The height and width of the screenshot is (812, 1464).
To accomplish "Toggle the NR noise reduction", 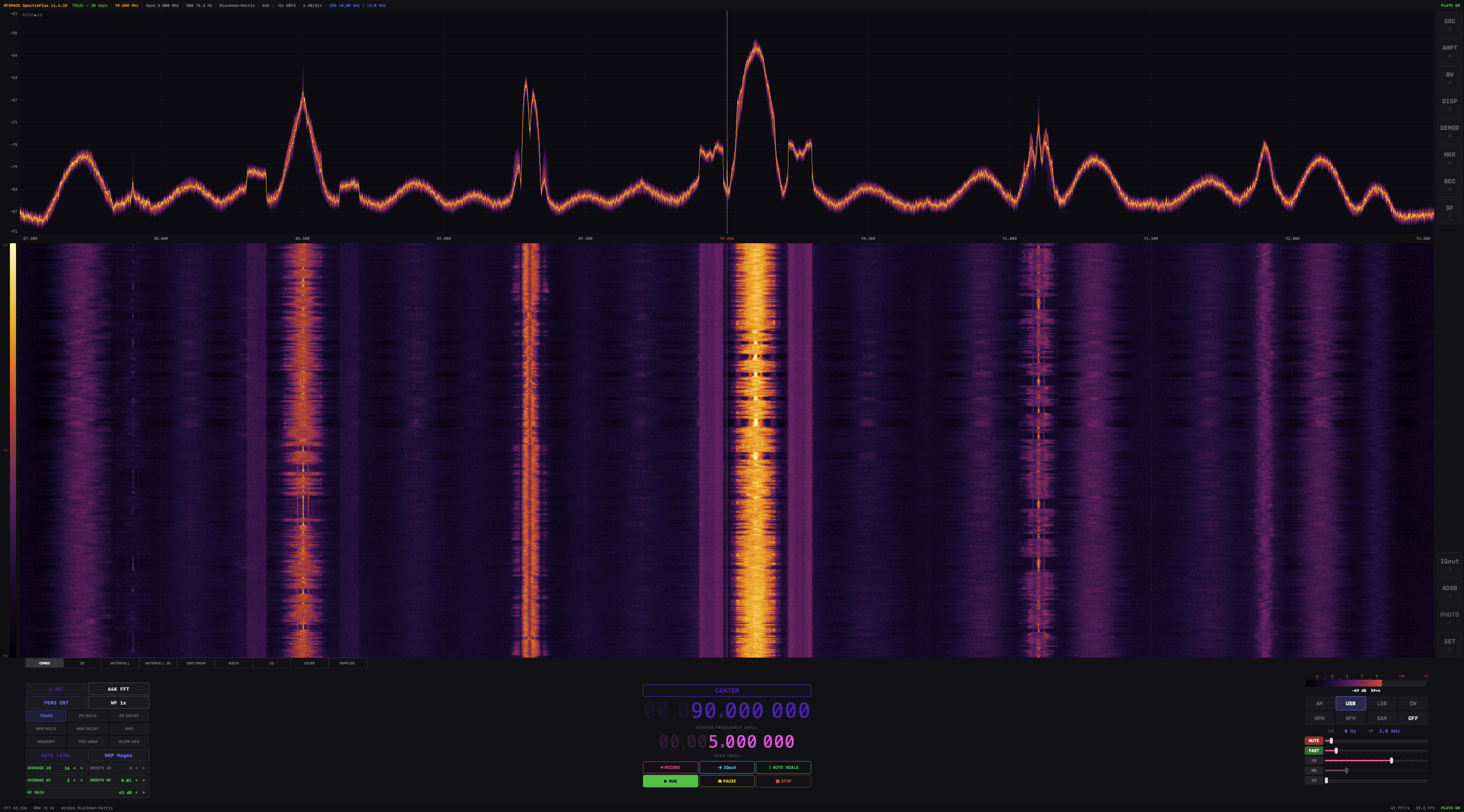I will (1313, 770).
